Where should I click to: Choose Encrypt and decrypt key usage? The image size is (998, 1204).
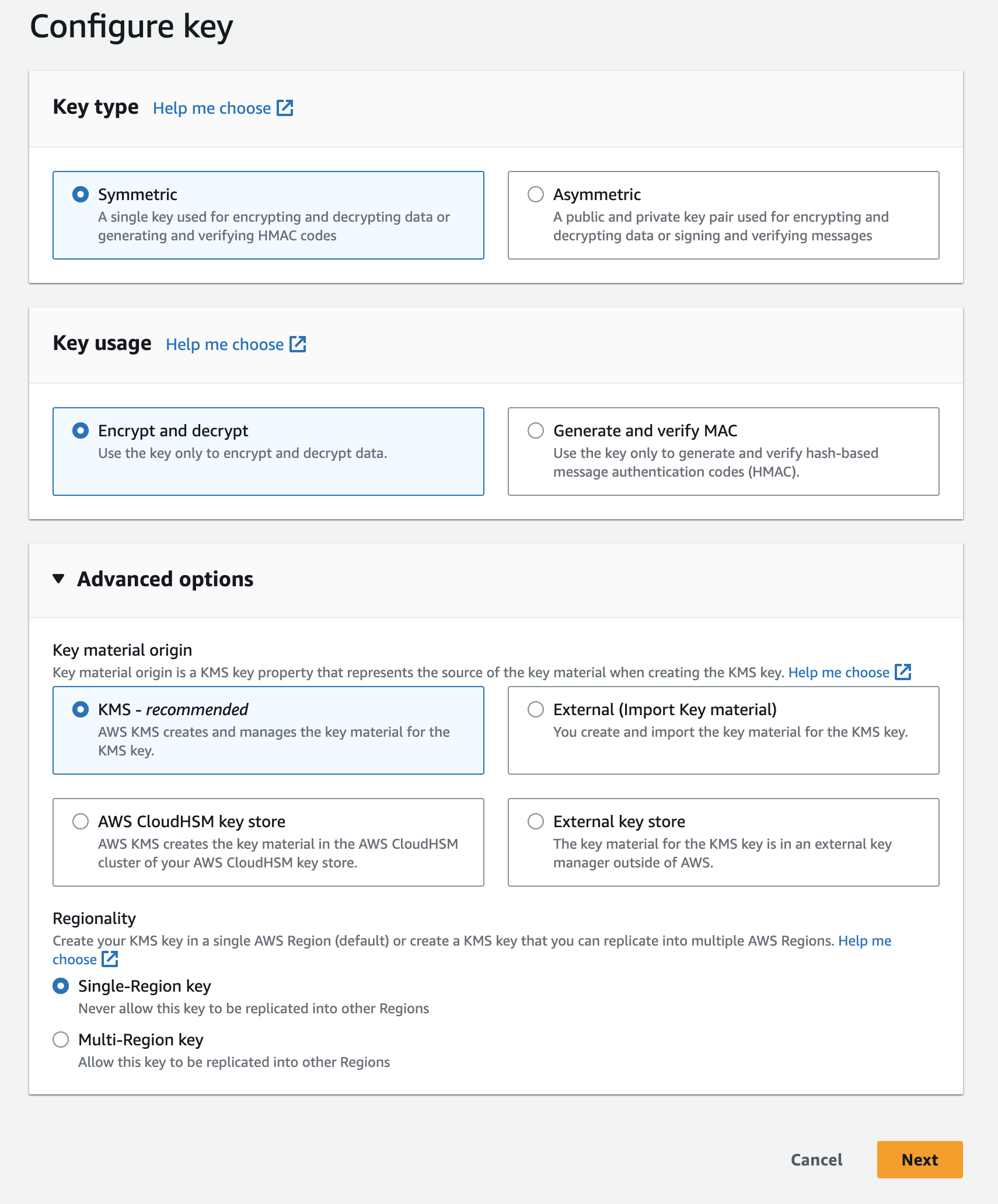pyautogui.click(x=81, y=430)
